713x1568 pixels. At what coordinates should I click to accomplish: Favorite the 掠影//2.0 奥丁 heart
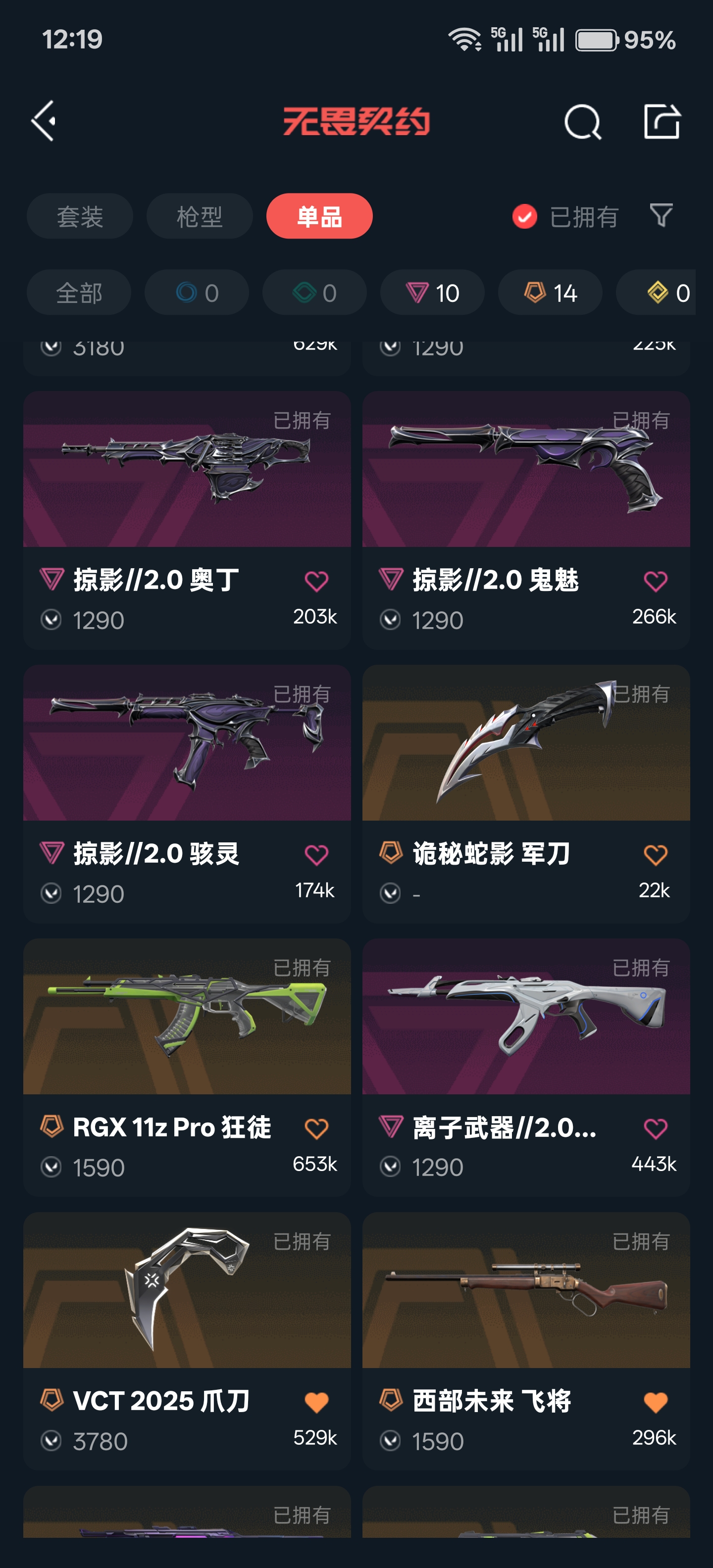[316, 581]
